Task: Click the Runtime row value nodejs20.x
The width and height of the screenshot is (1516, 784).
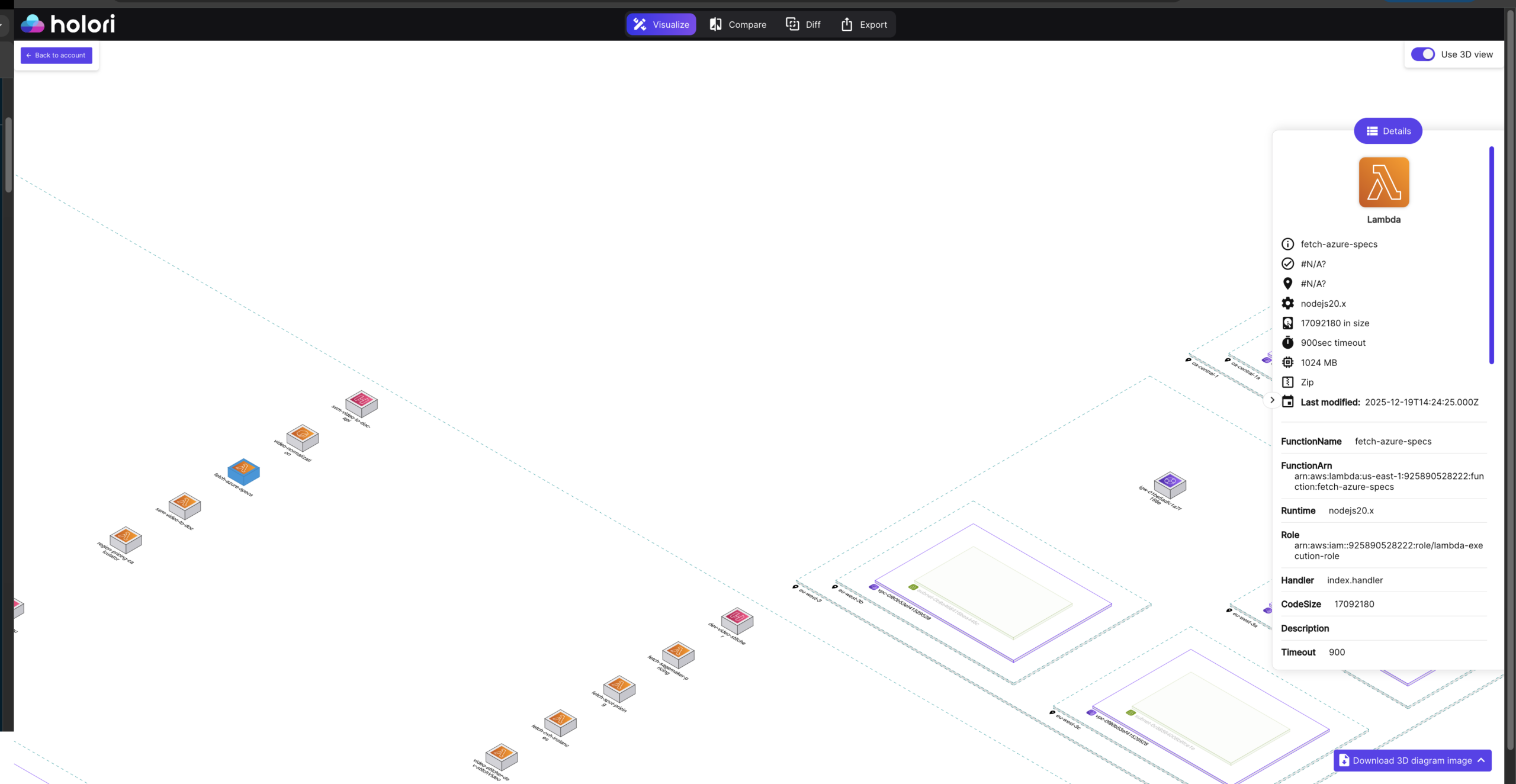Action: coord(1351,510)
